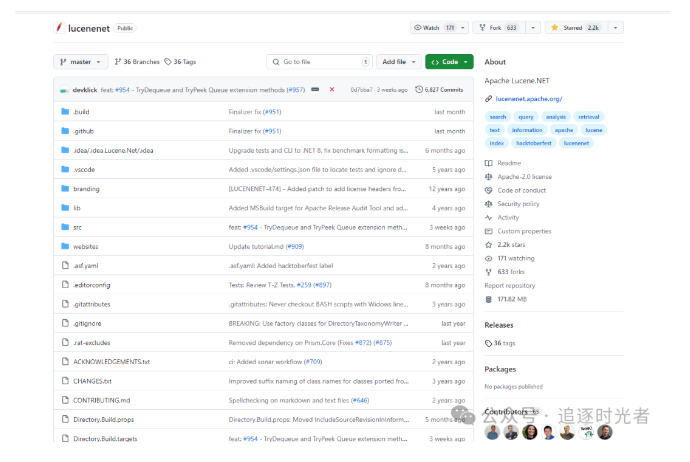Open ACKNOWLEDGEMENTS.txt file

(111, 362)
